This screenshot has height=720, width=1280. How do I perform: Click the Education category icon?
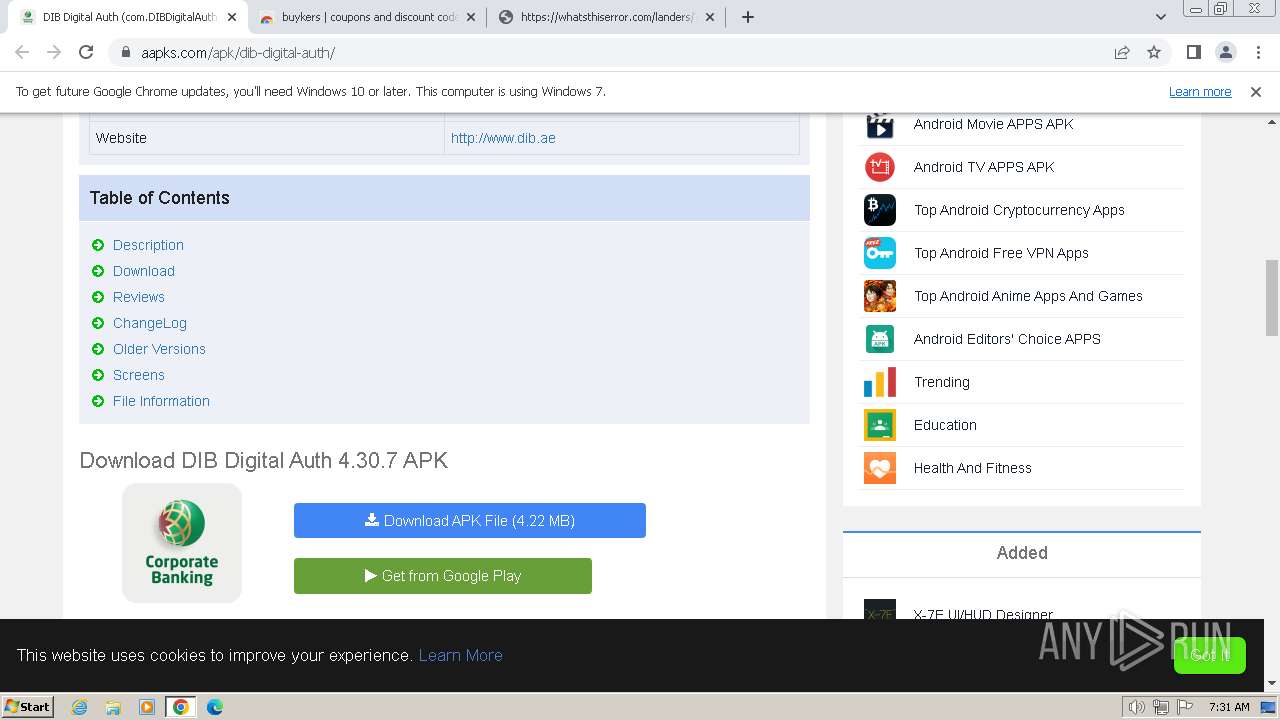pyautogui.click(x=879, y=425)
